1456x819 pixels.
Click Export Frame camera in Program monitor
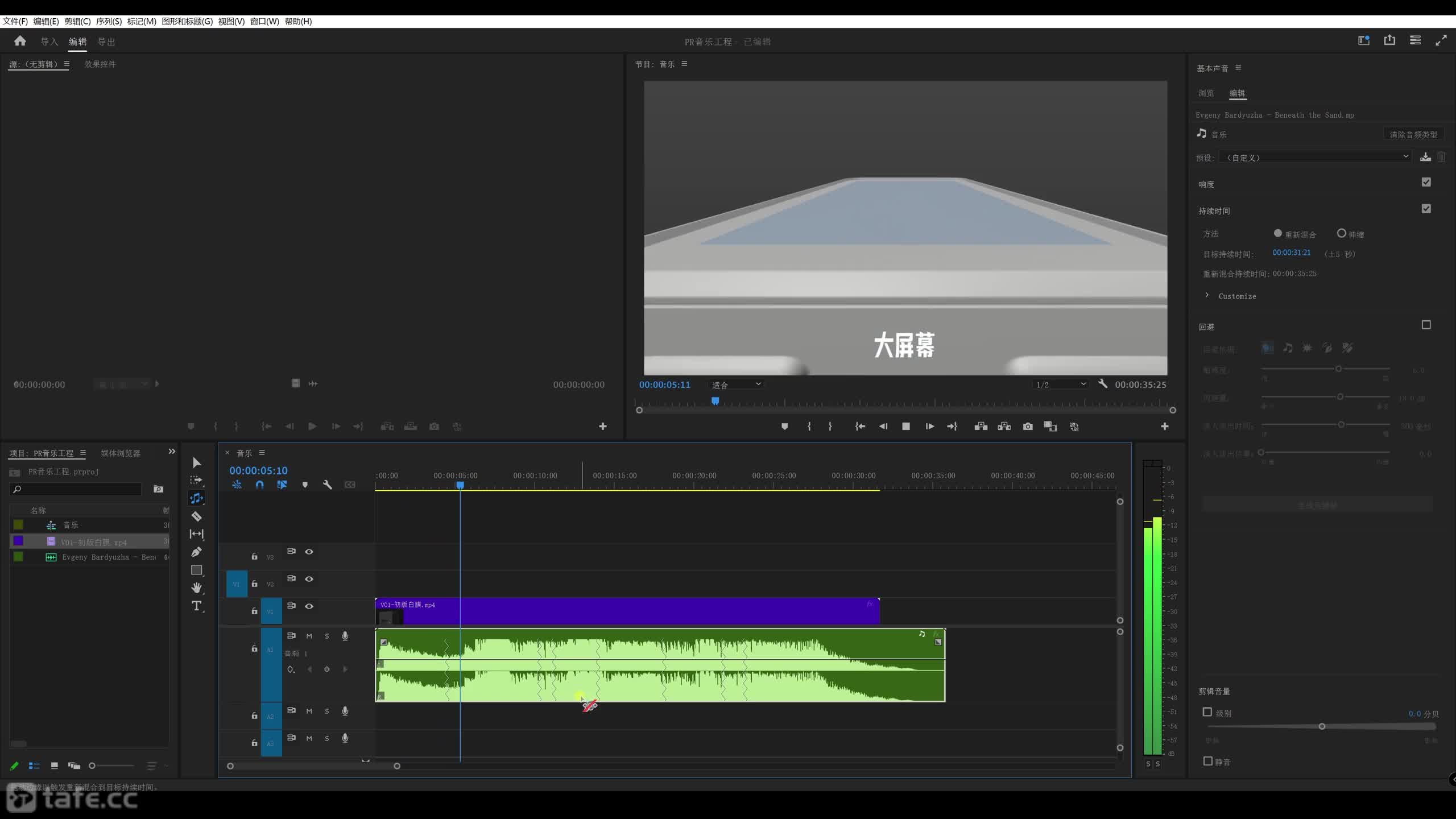[1028, 427]
